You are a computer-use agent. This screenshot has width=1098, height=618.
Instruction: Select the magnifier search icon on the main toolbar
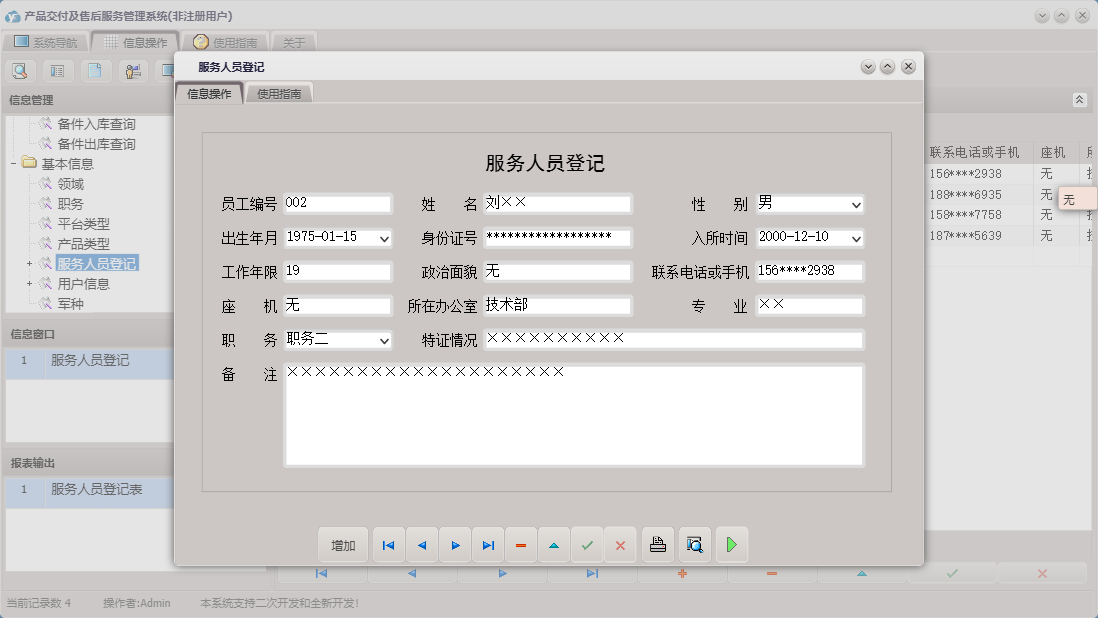[x=20, y=71]
